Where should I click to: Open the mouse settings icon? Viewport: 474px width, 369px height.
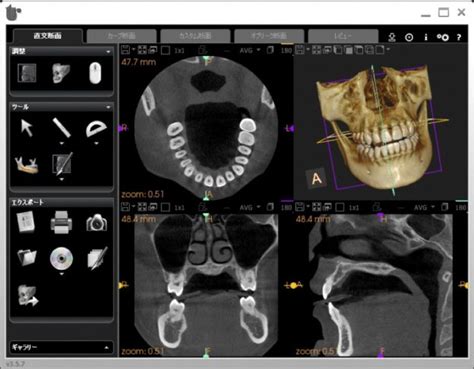pos(95,73)
